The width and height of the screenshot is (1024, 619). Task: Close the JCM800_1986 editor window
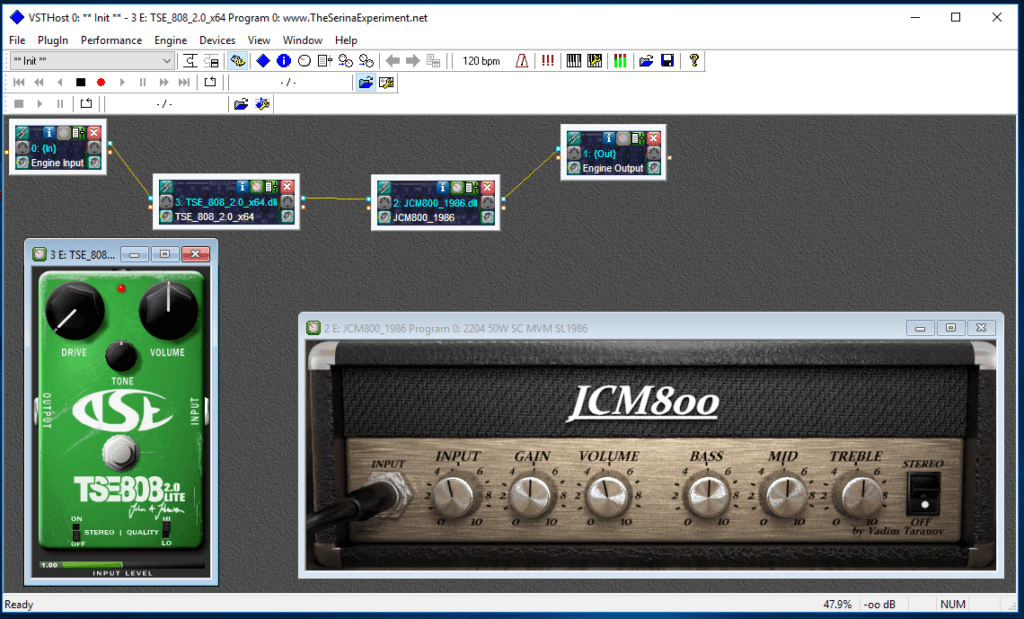coord(981,328)
